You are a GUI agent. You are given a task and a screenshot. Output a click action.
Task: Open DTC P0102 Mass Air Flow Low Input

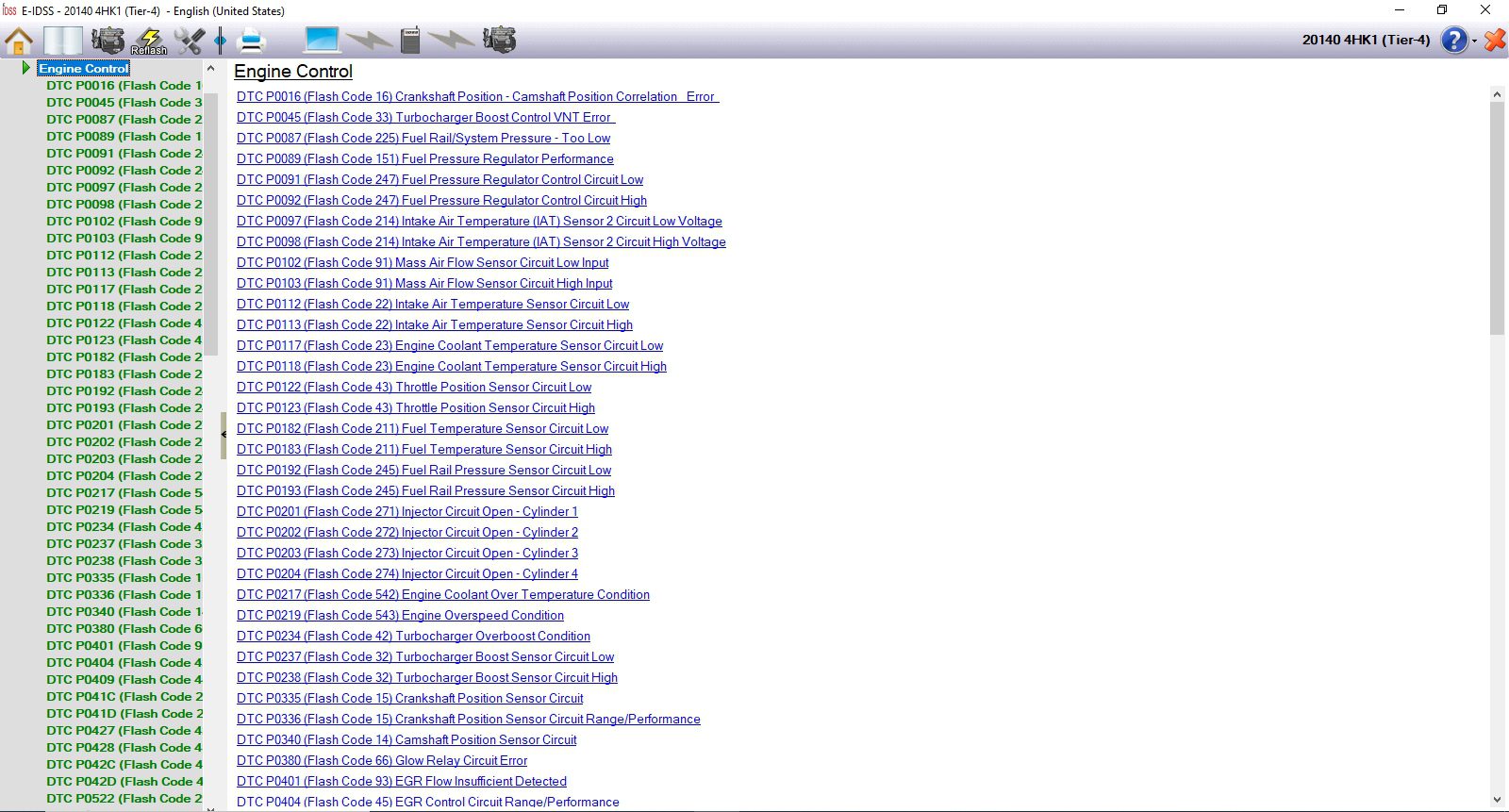tap(423, 262)
